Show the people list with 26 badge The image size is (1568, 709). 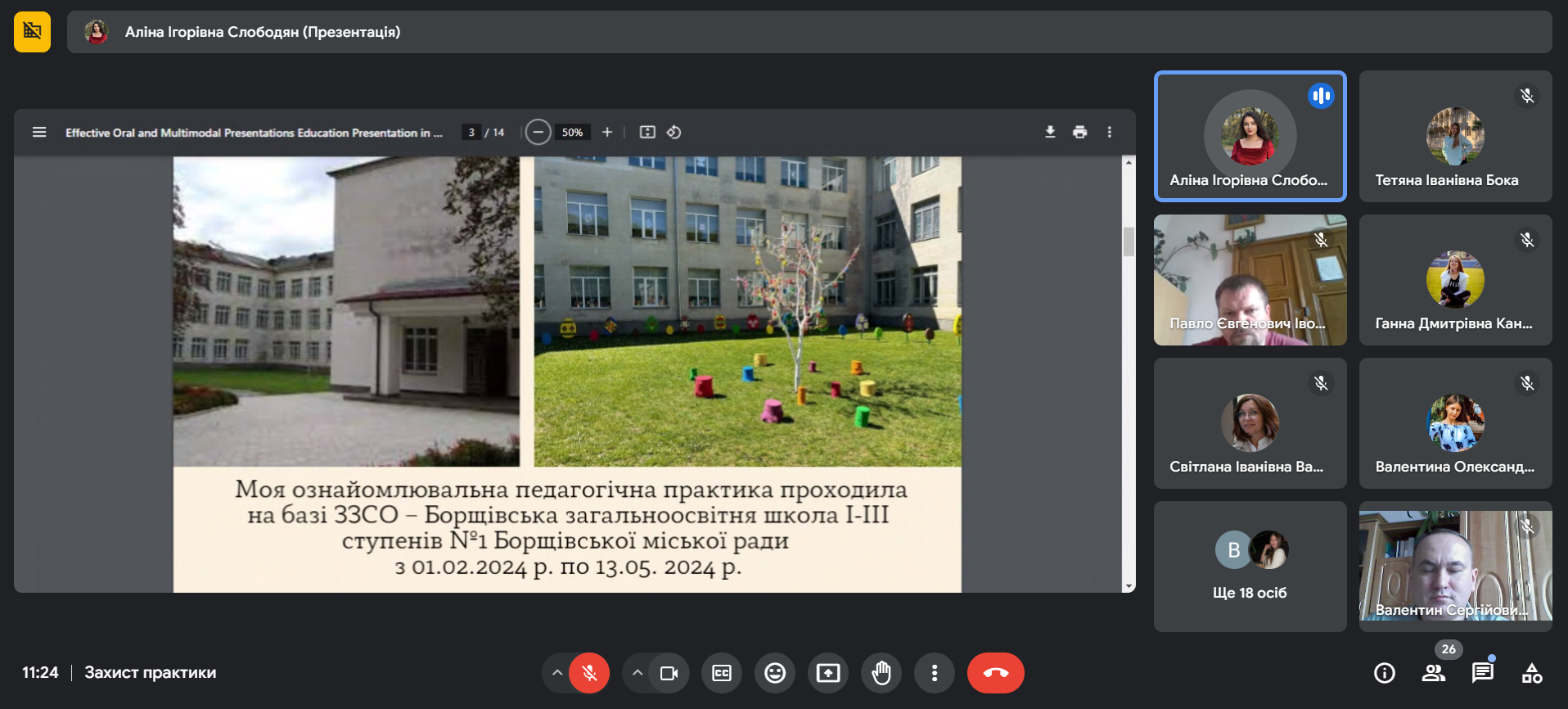pos(1434,673)
